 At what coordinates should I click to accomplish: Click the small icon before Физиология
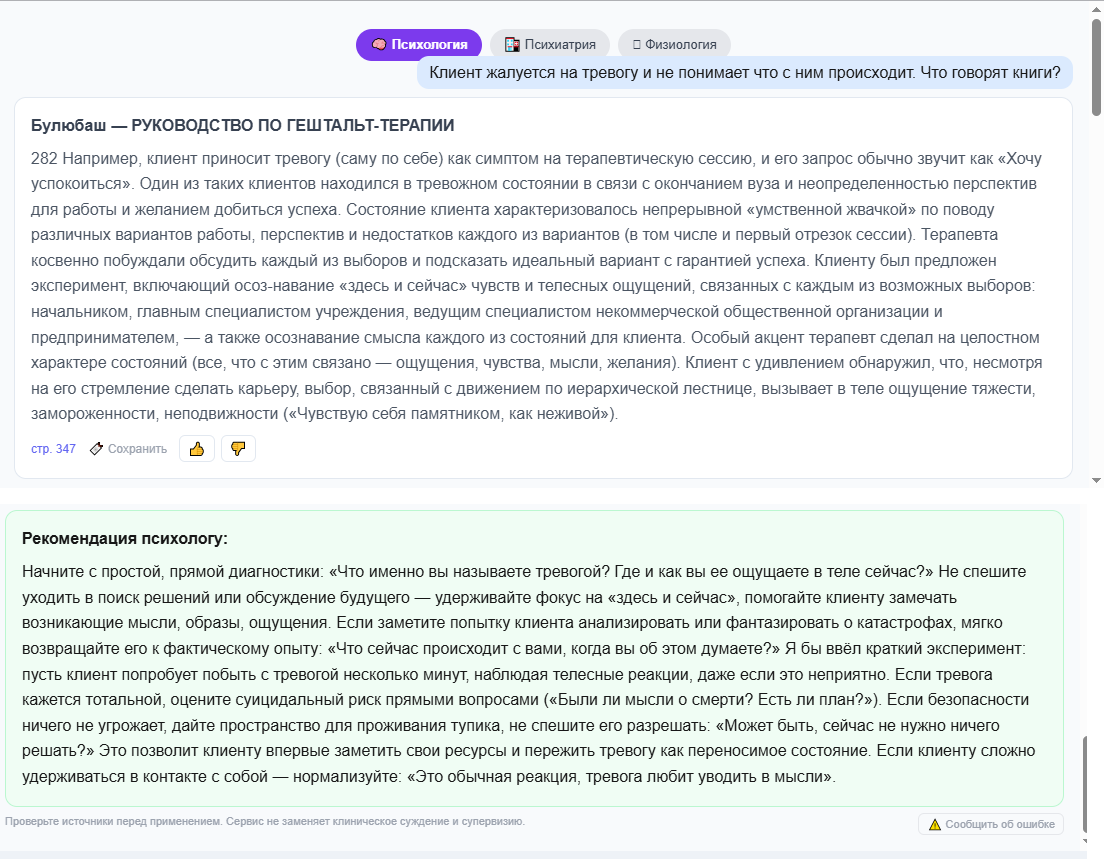[x=636, y=44]
